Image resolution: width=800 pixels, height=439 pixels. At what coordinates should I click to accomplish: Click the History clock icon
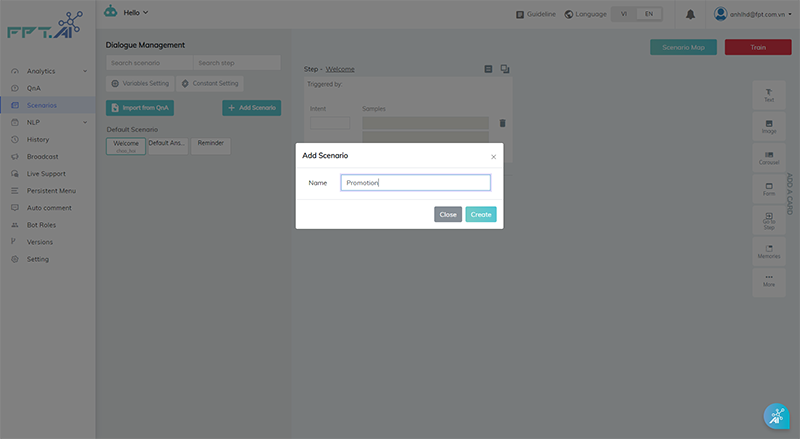click(15, 139)
